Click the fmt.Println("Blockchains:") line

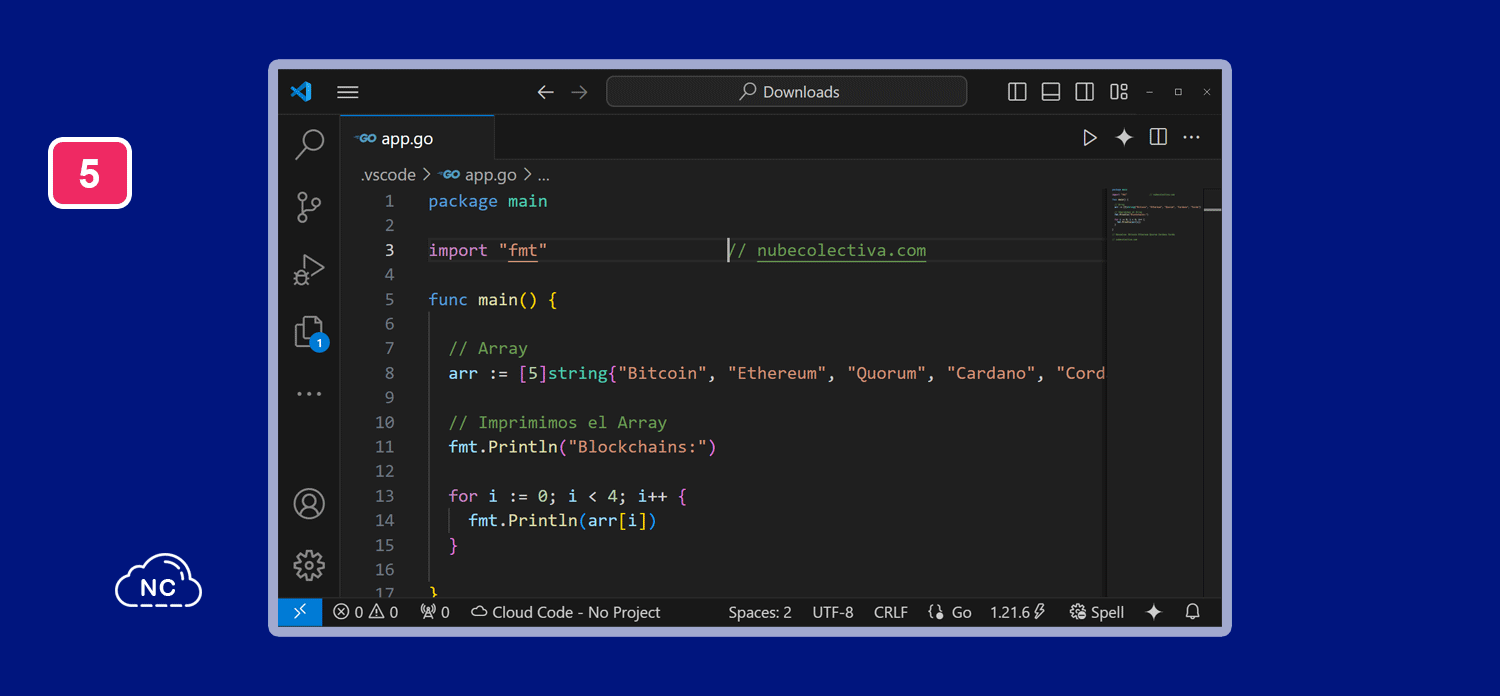[x=583, y=447]
